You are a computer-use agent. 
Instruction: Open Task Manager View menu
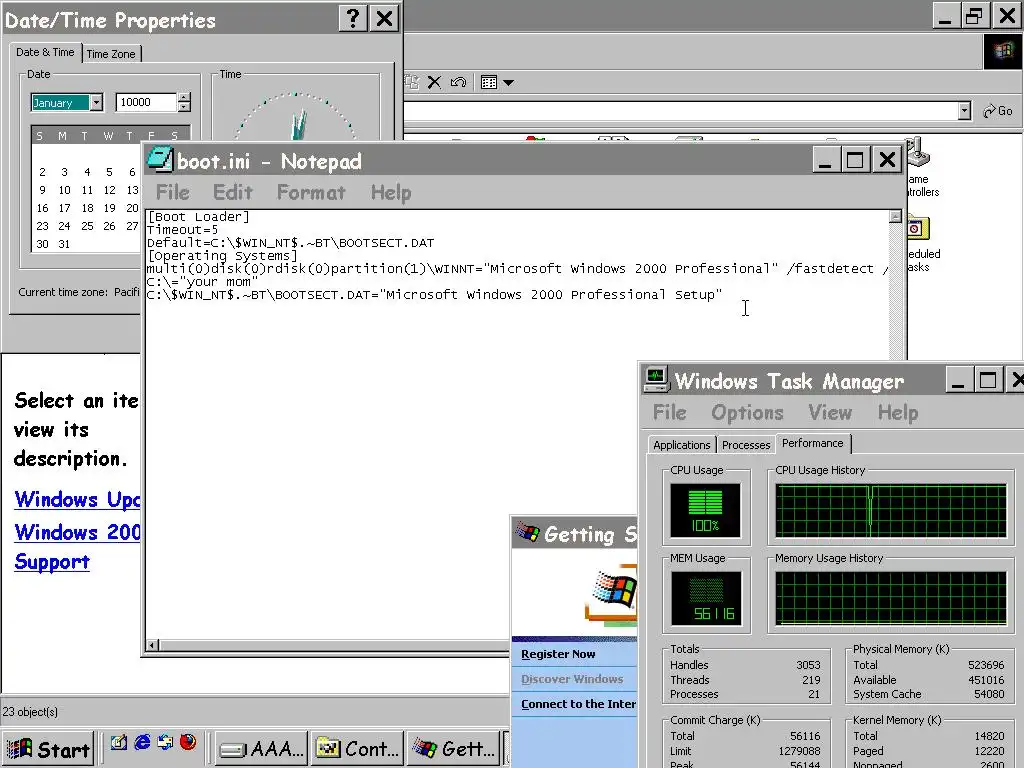pyautogui.click(x=830, y=413)
